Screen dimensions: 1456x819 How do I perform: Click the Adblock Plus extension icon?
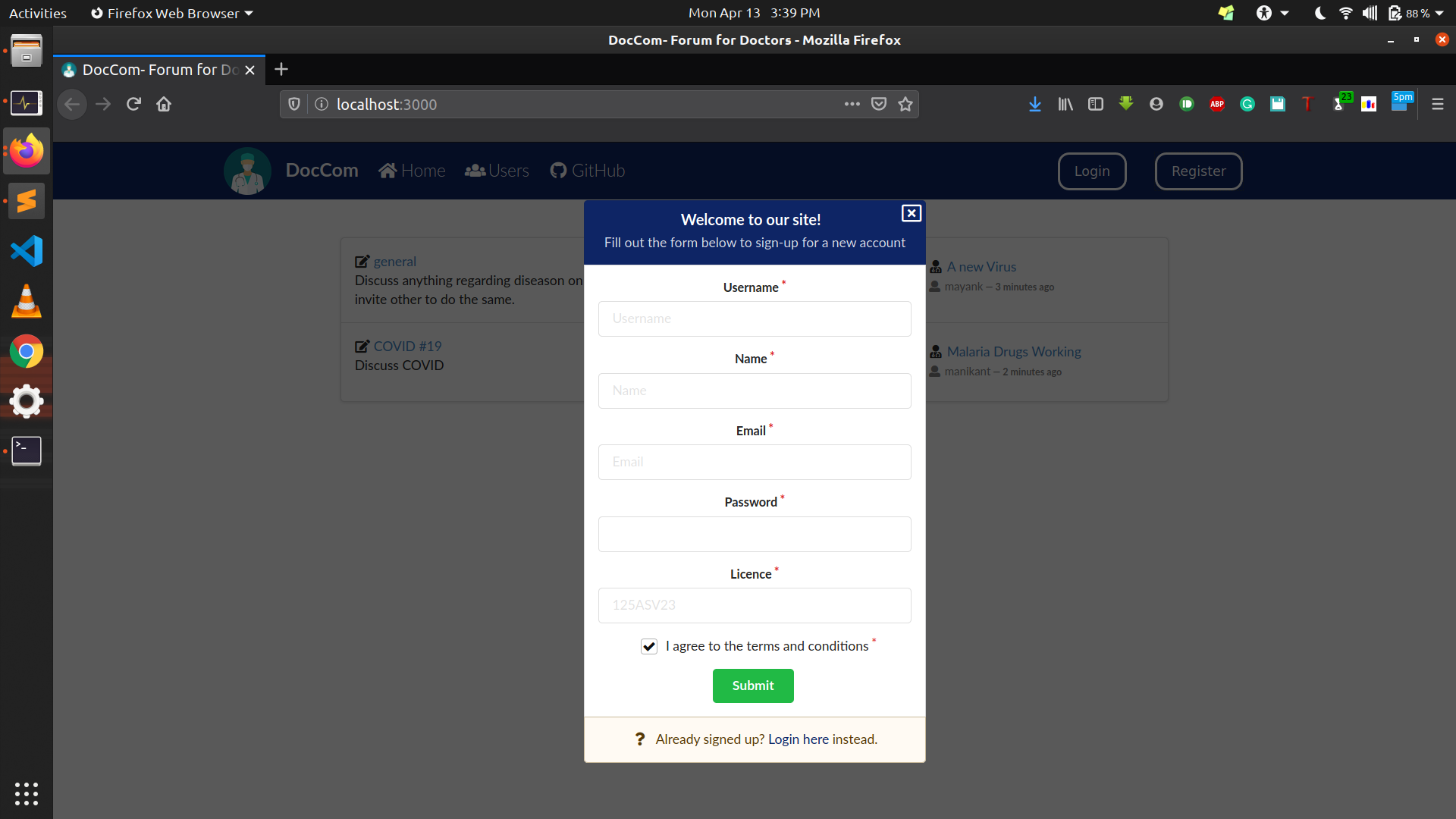(x=1216, y=104)
